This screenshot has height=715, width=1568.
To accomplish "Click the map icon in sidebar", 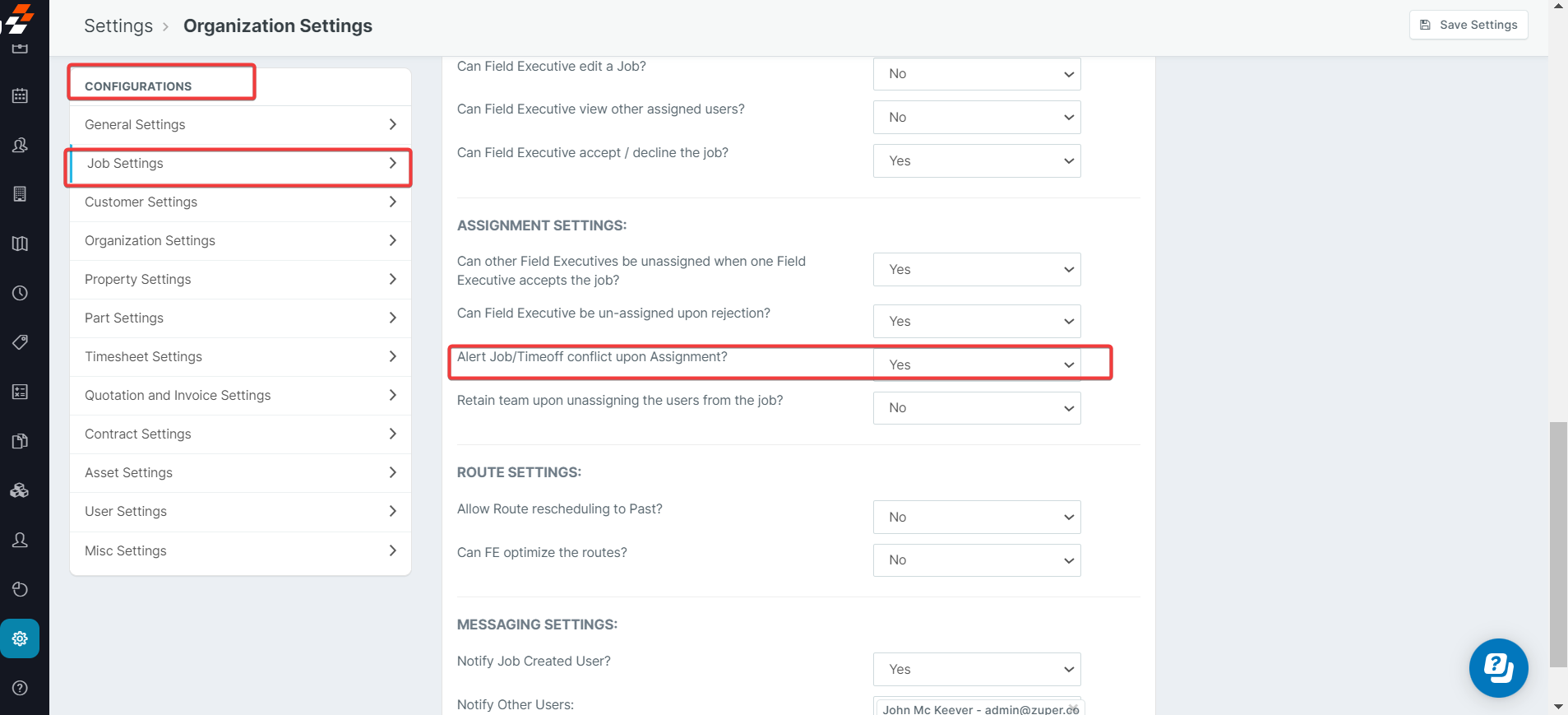I will pos(20,244).
